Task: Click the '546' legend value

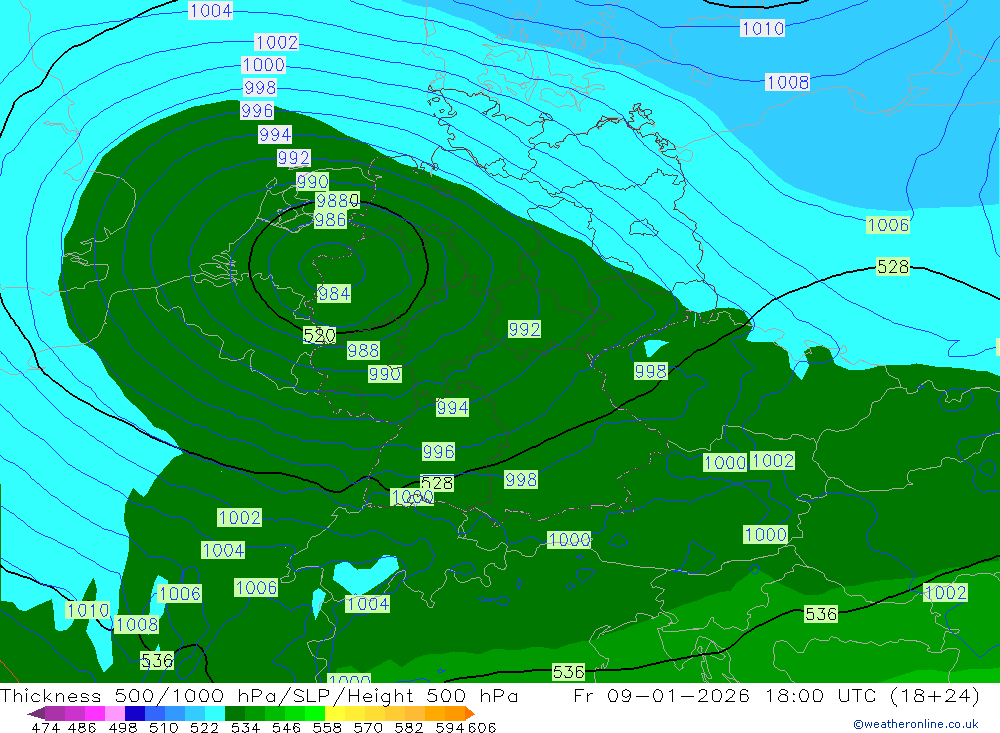Action: 286,727
